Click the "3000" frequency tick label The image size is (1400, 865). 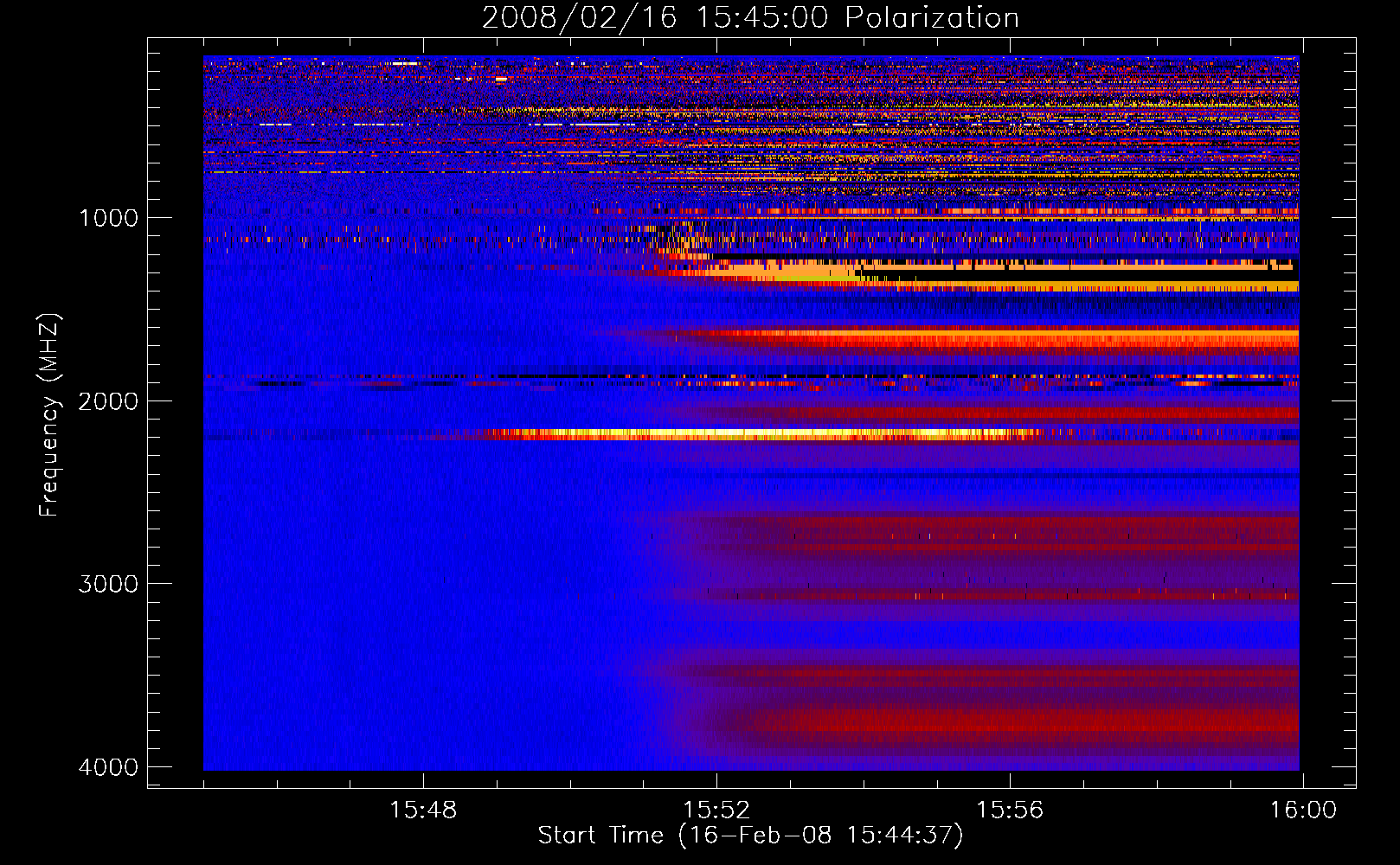(108, 584)
